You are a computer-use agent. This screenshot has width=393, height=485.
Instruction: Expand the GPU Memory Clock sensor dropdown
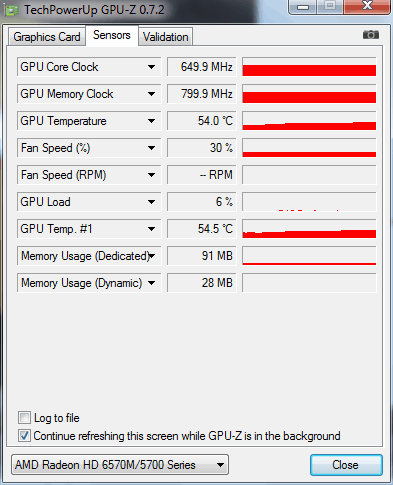[151, 94]
